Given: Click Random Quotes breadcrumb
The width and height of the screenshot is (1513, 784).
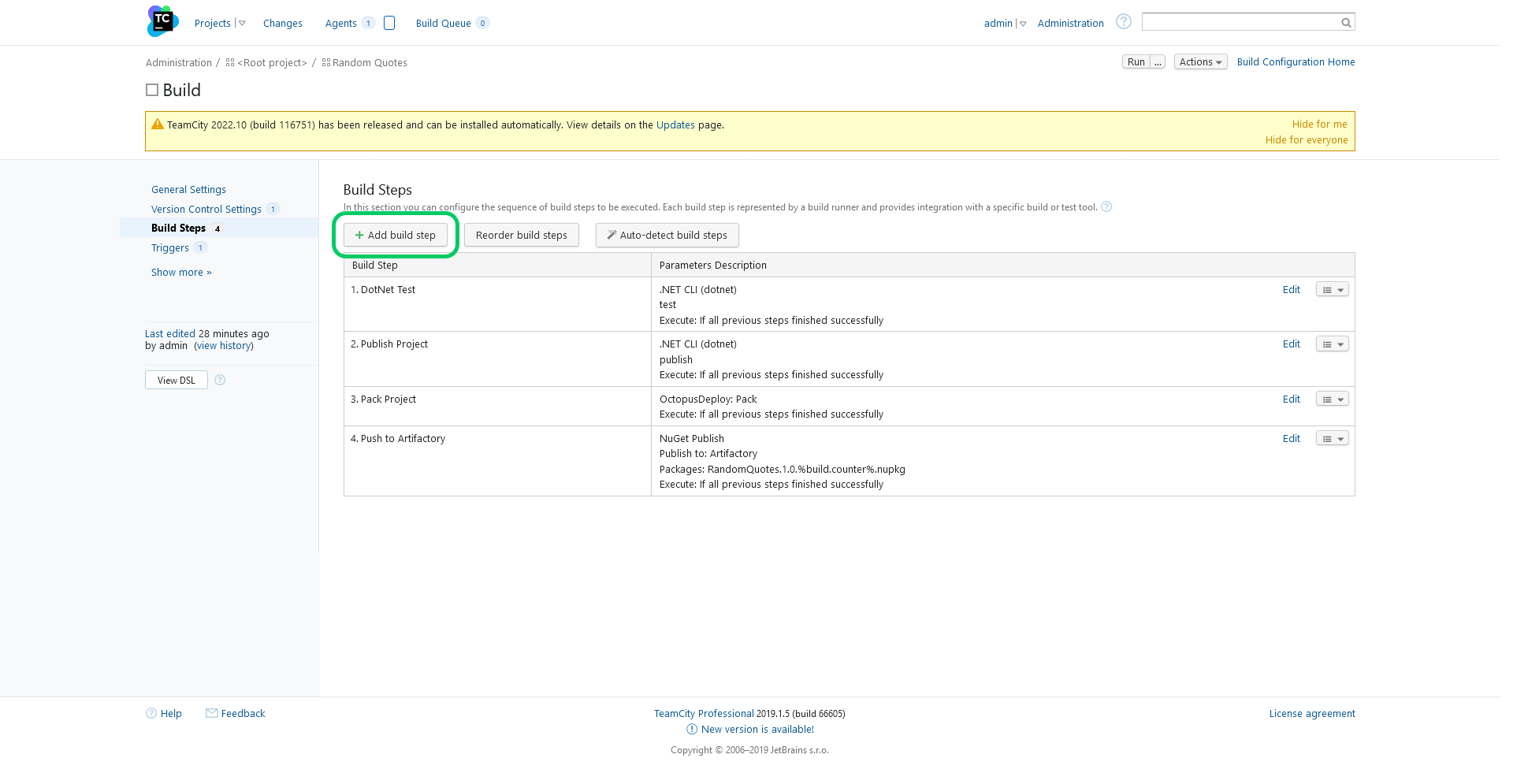Looking at the screenshot, I should pyautogui.click(x=370, y=62).
